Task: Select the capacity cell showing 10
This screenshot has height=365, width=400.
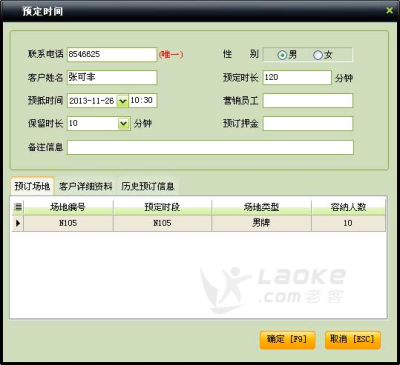Action: tap(348, 223)
